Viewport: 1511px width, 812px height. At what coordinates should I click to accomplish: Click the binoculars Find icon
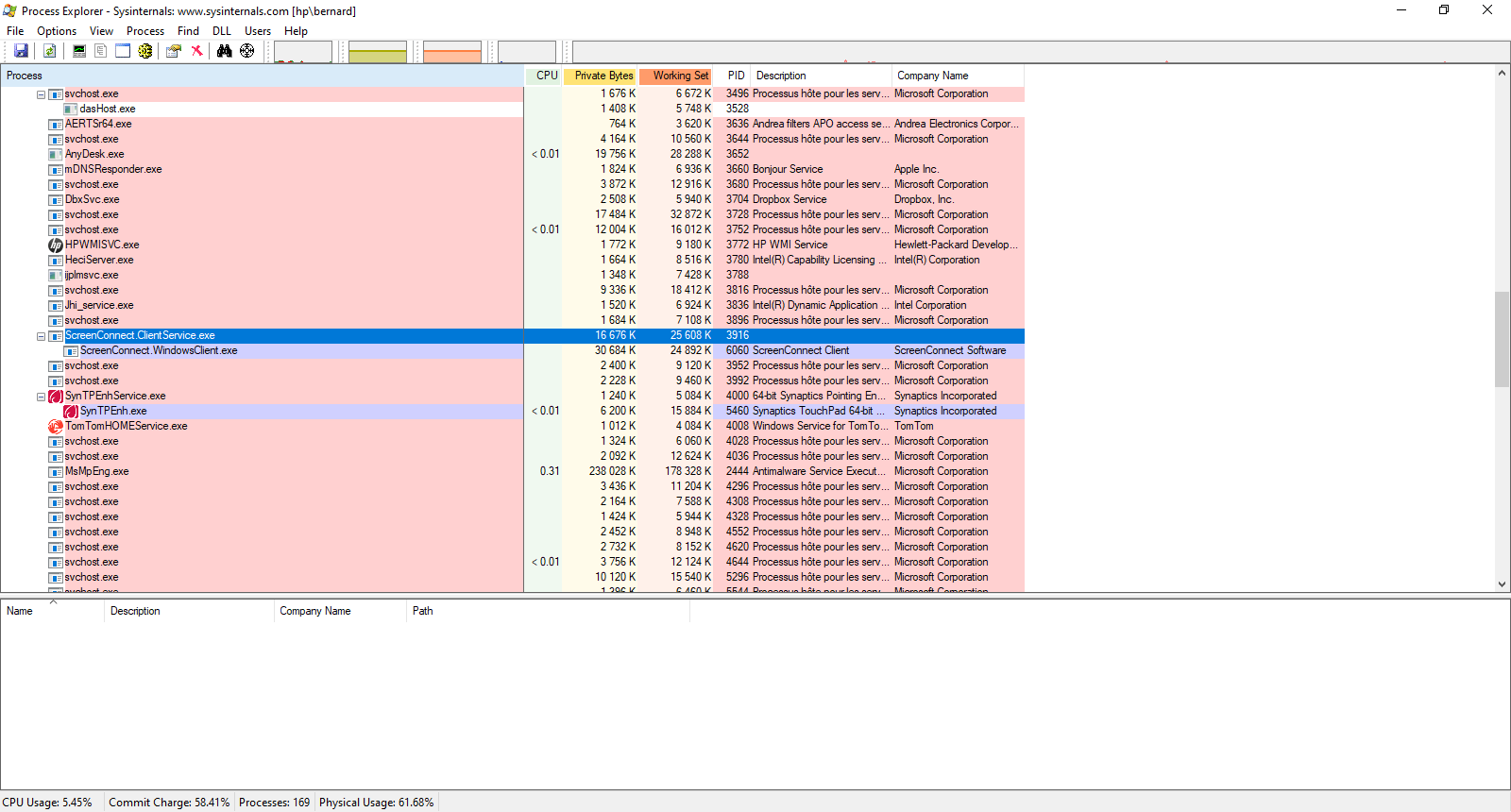point(224,51)
